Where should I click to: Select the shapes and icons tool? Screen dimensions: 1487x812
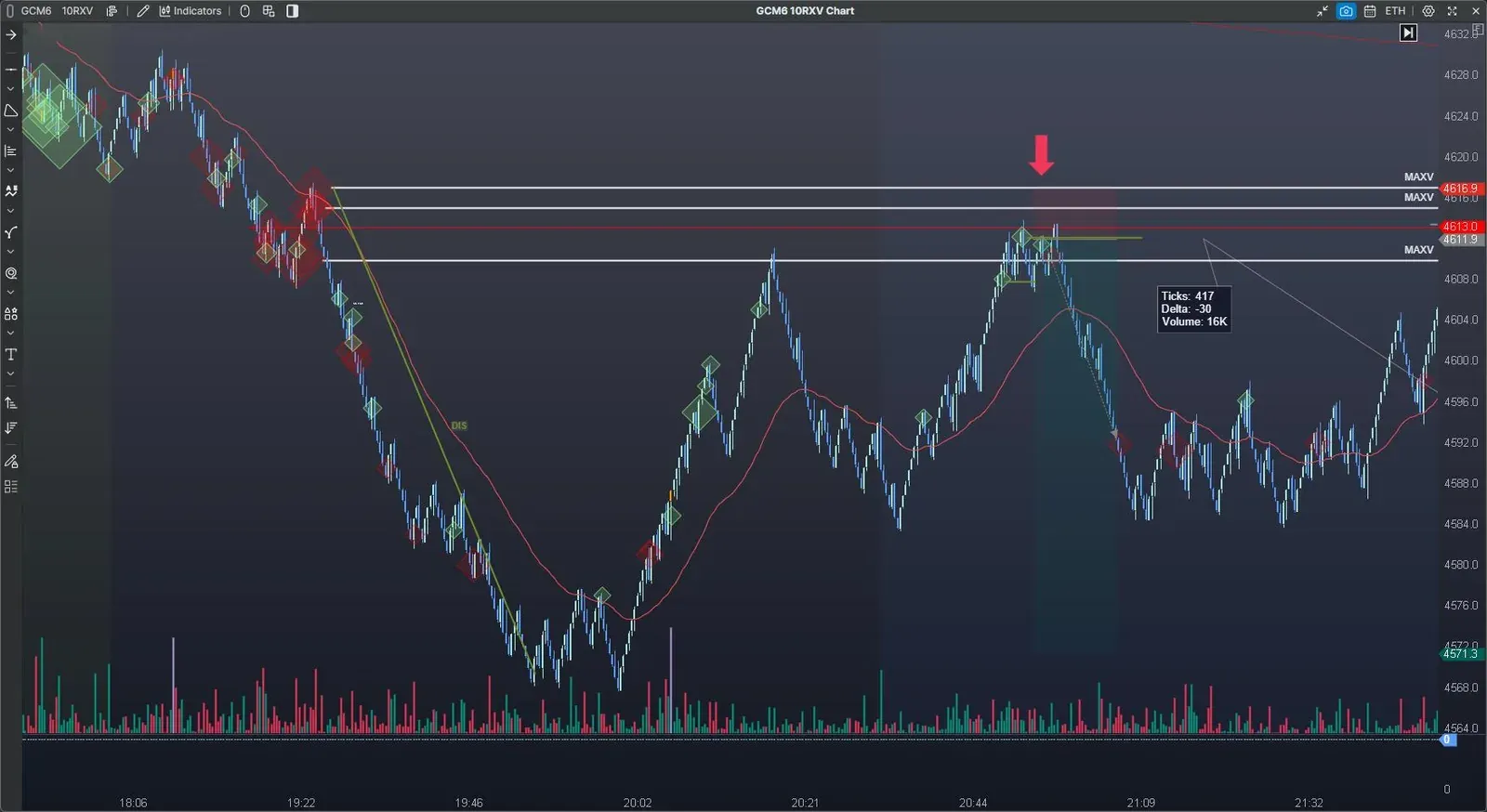tap(11, 314)
